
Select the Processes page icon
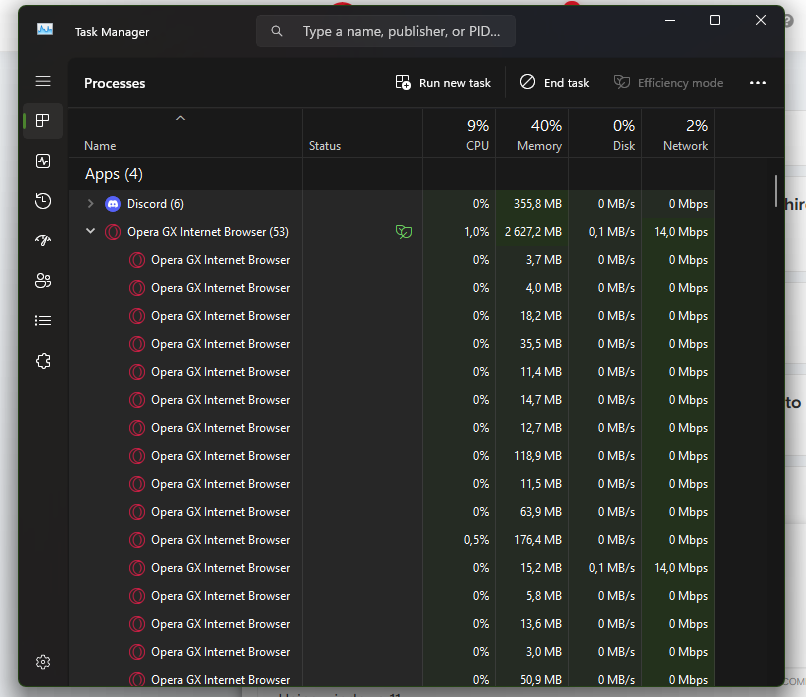pos(42,121)
